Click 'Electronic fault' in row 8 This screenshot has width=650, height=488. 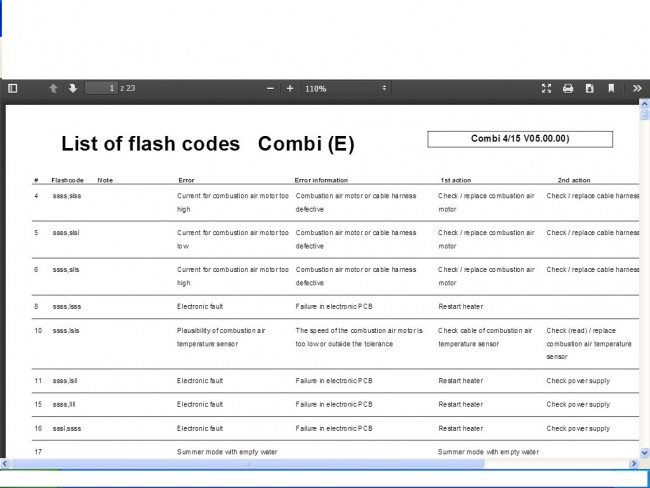pos(200,307)
